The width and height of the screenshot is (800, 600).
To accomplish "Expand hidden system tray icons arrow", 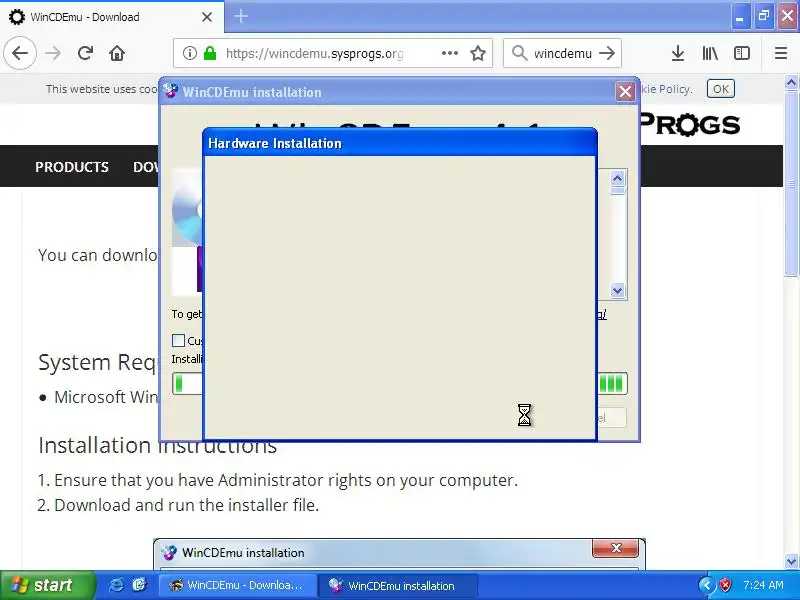I will [x=706, y=585].
